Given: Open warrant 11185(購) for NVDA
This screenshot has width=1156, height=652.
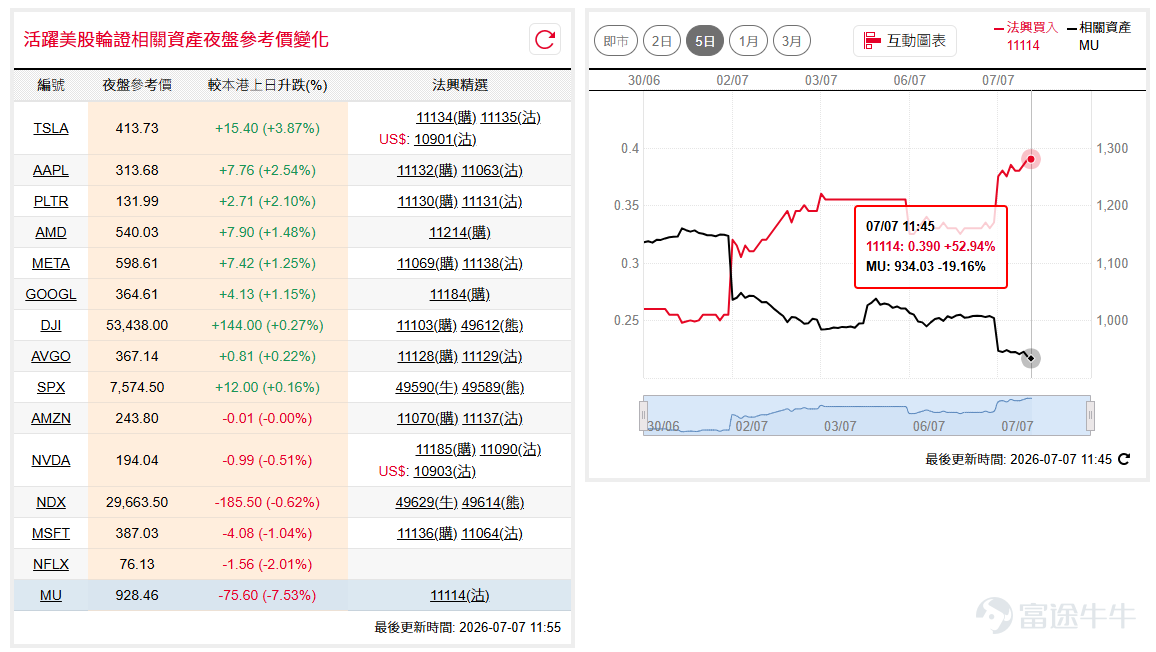Looking at the screenshot, I should coord(445,449).
